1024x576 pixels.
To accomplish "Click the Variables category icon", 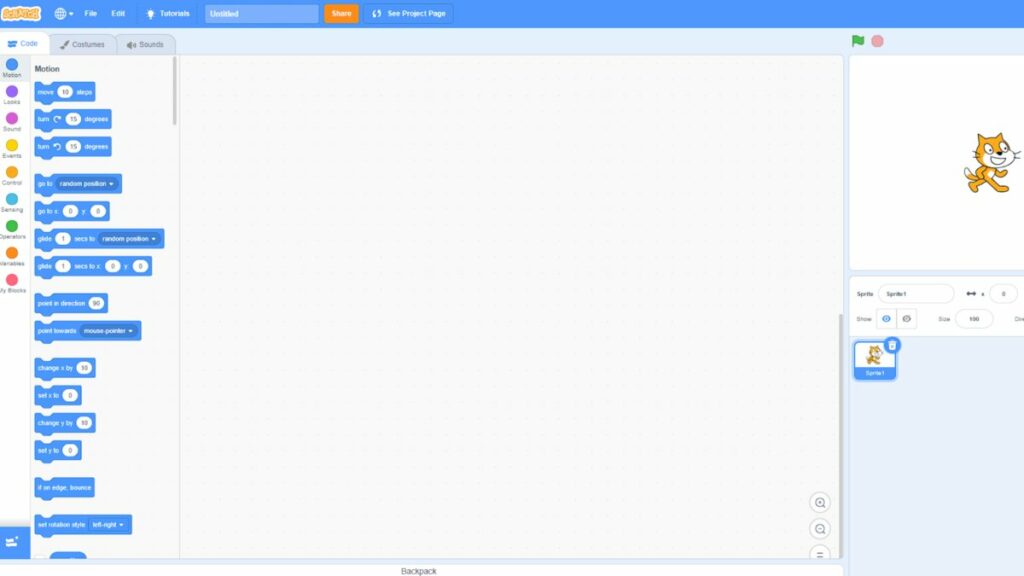I will [x=12, y=253].
